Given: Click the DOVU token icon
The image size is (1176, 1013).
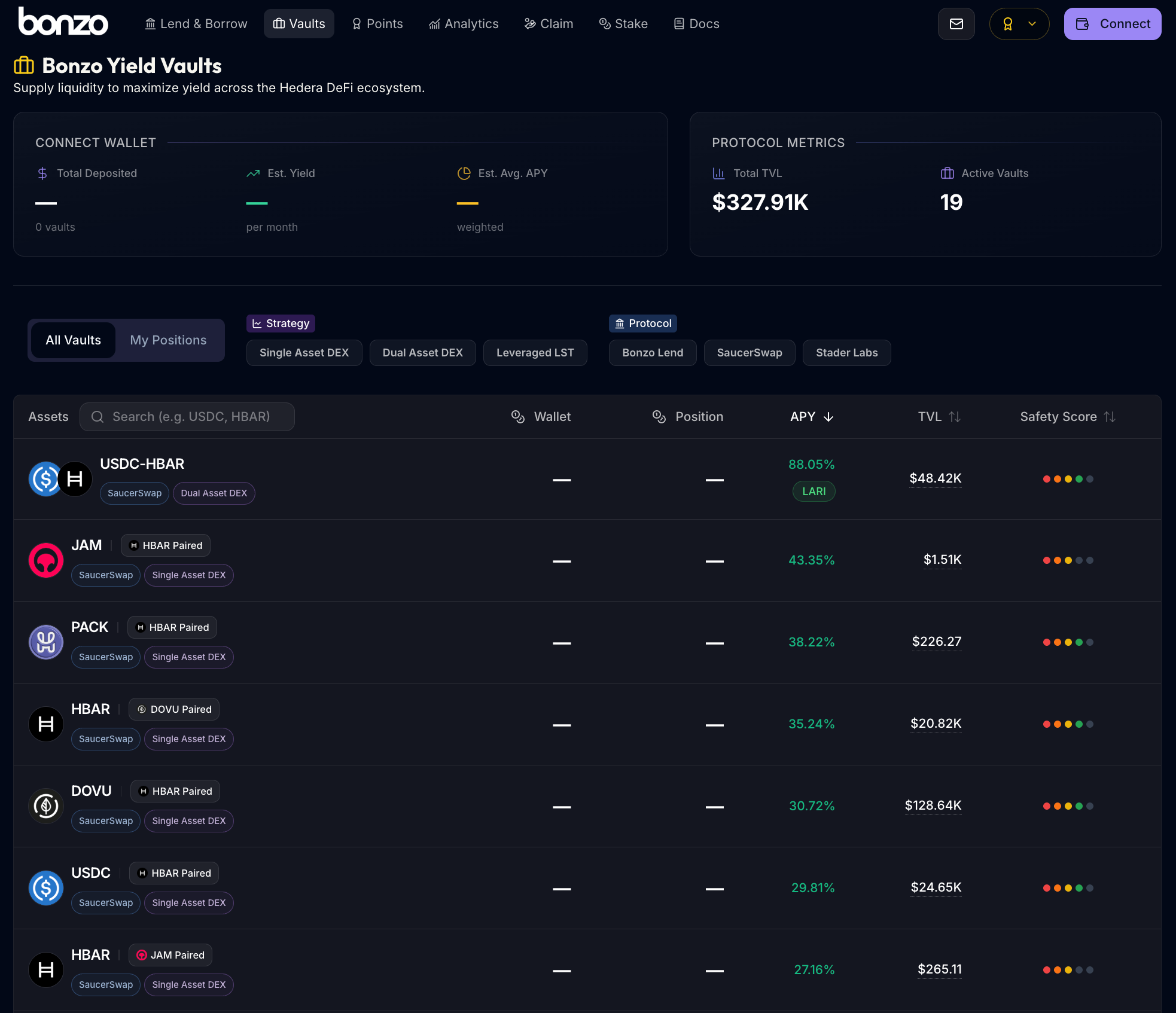Looking at the screenshot, I should tap(46, 806).
